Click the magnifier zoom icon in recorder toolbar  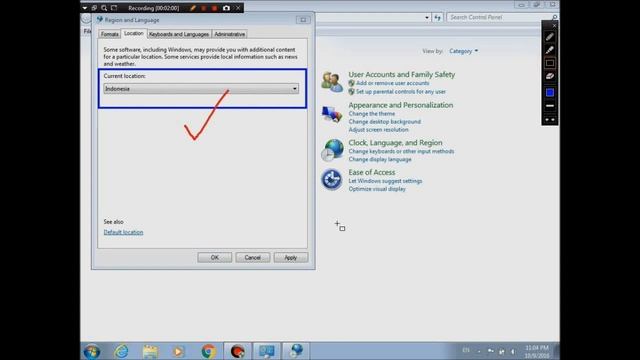click(x=104, y=8)
